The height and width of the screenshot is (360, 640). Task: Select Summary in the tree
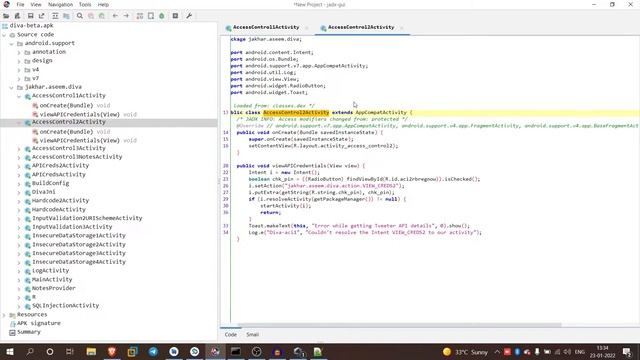pos(29,332)
